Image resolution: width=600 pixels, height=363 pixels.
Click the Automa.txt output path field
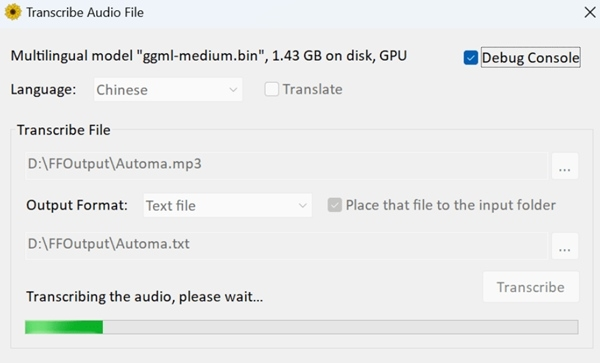tap(287, 246)
